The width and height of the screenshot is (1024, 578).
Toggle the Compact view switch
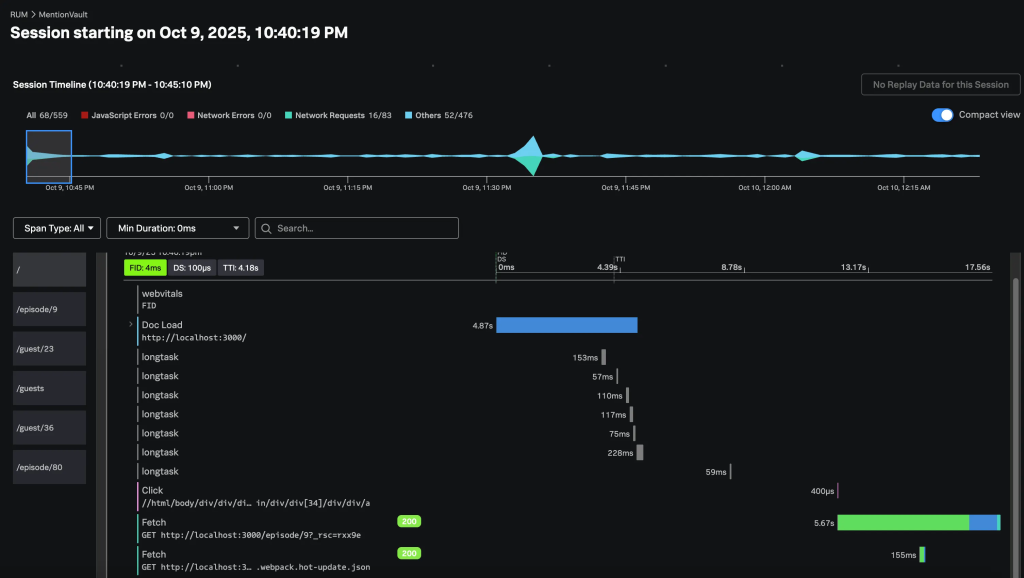(x=942, y=115)
